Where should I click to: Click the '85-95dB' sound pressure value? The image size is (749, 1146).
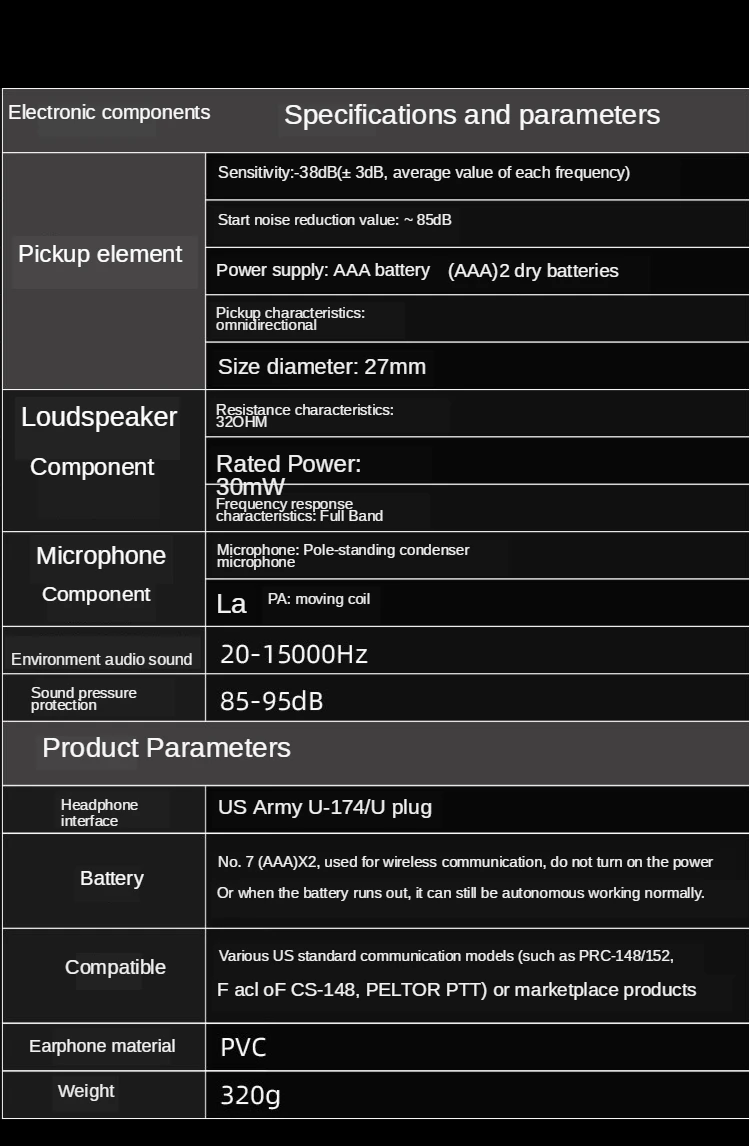[272, 701]
